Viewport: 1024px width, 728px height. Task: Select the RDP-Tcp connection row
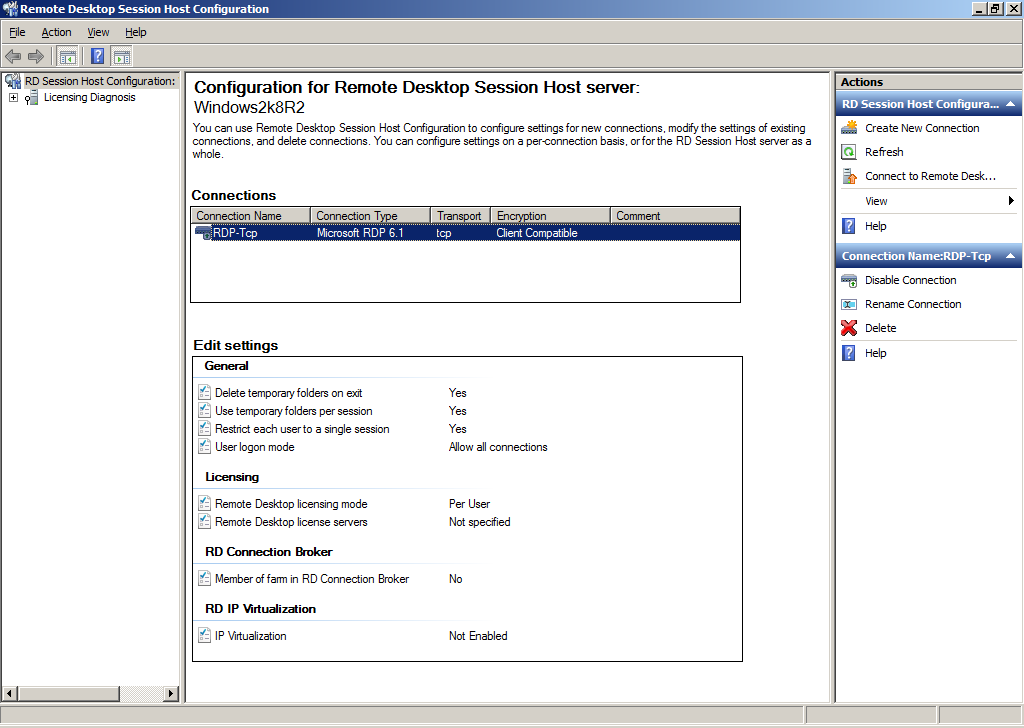tap(235, 233)
